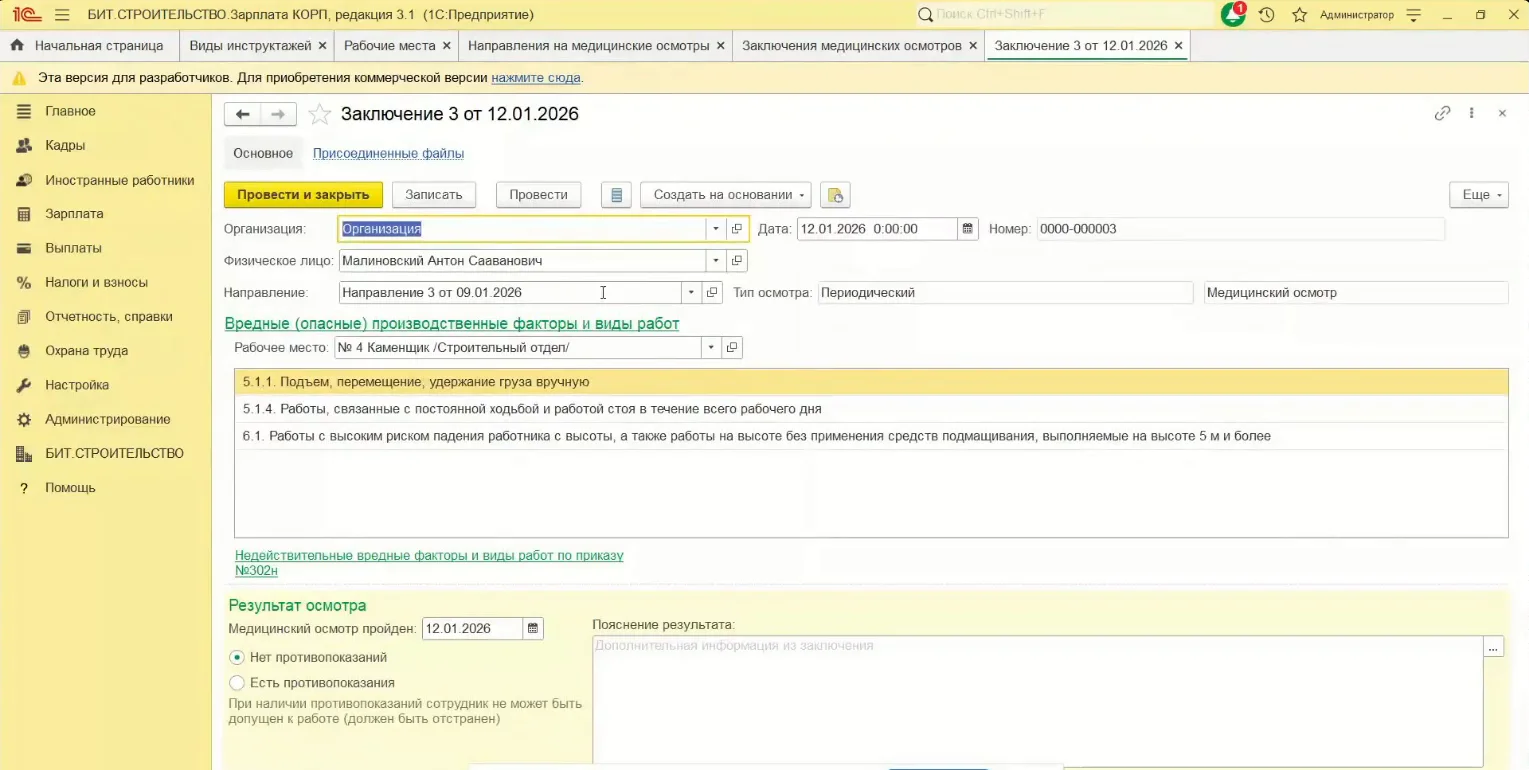Click the Пояснение результата text area
The height and width of the screenshot is (770, 1529).
coord(1037,701)
